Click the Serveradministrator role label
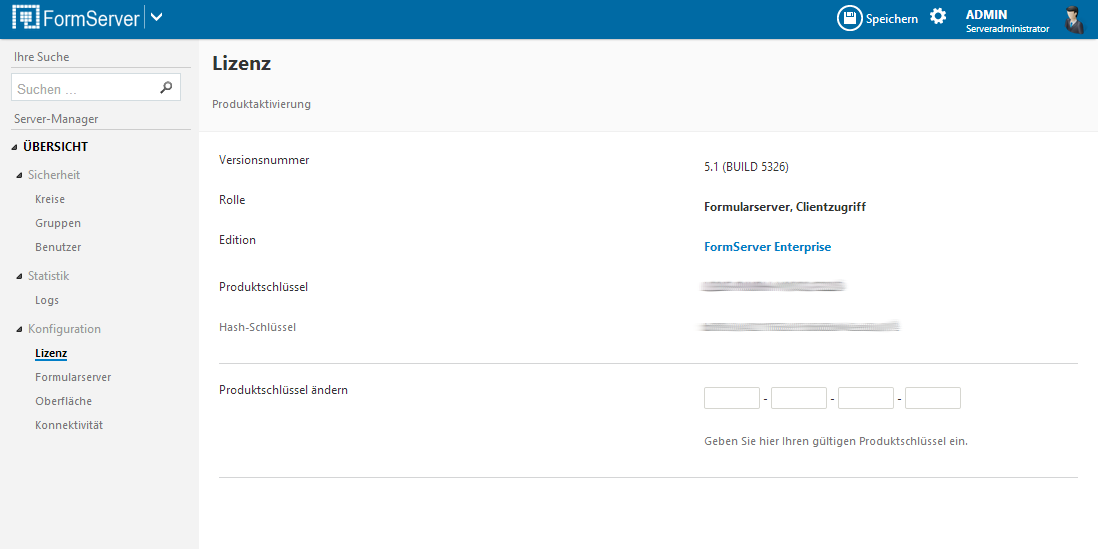 (x=1008, y=29)
